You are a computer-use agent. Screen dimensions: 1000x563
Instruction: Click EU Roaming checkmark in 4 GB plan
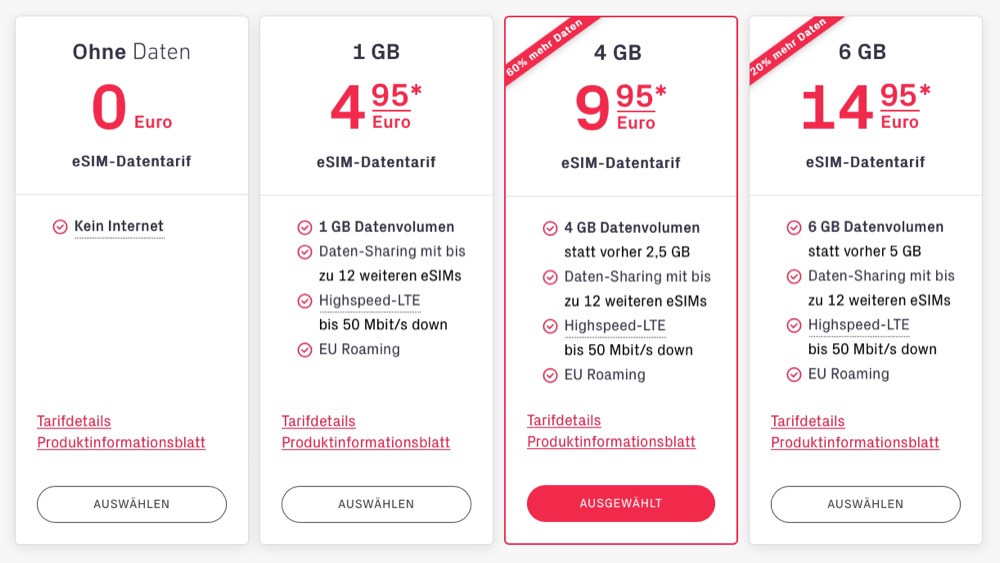(550, 375)
